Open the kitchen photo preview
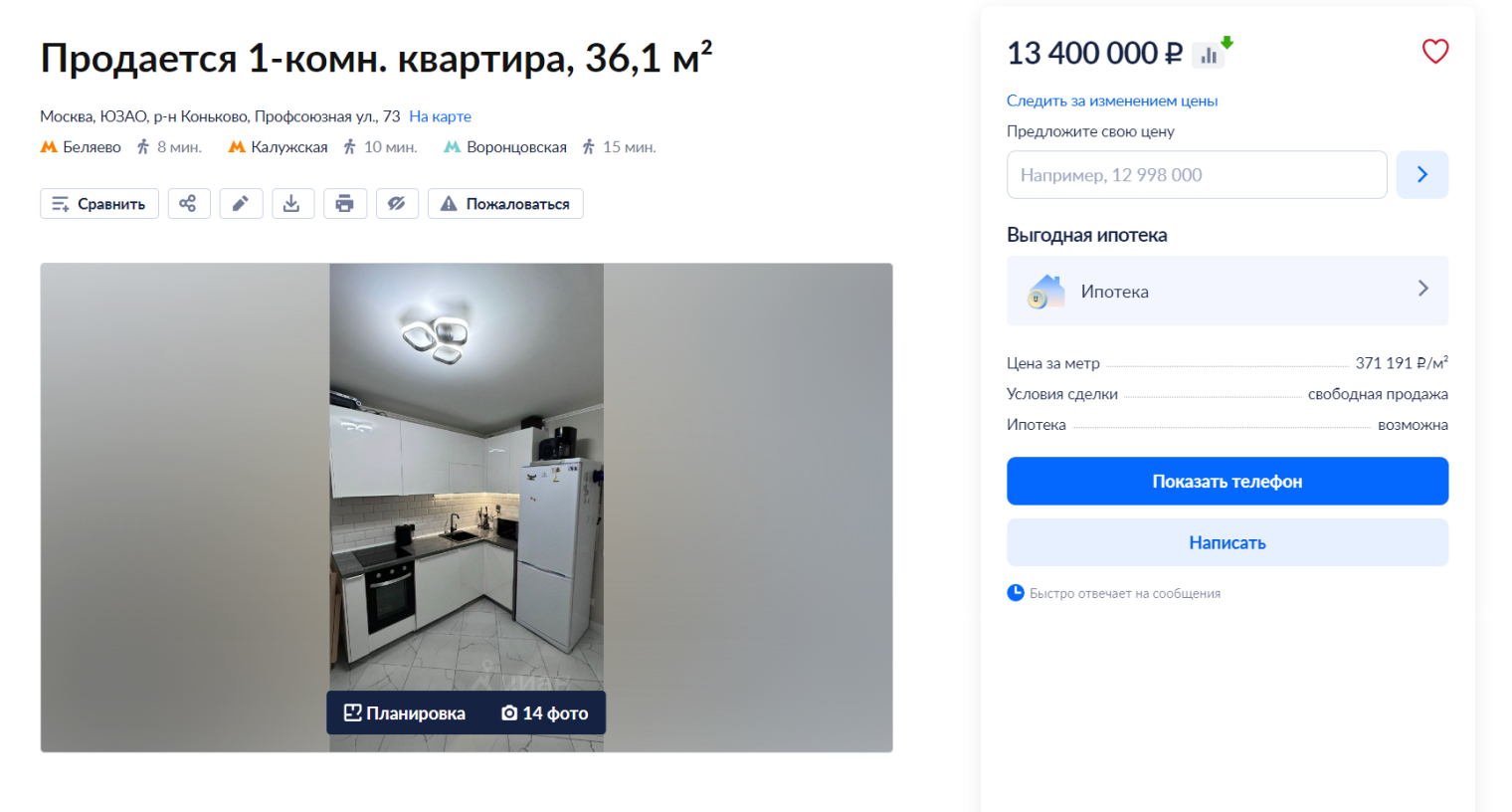Image resolution: width=1512 pixels, height=812 pixels. click(x=466, y=478)
